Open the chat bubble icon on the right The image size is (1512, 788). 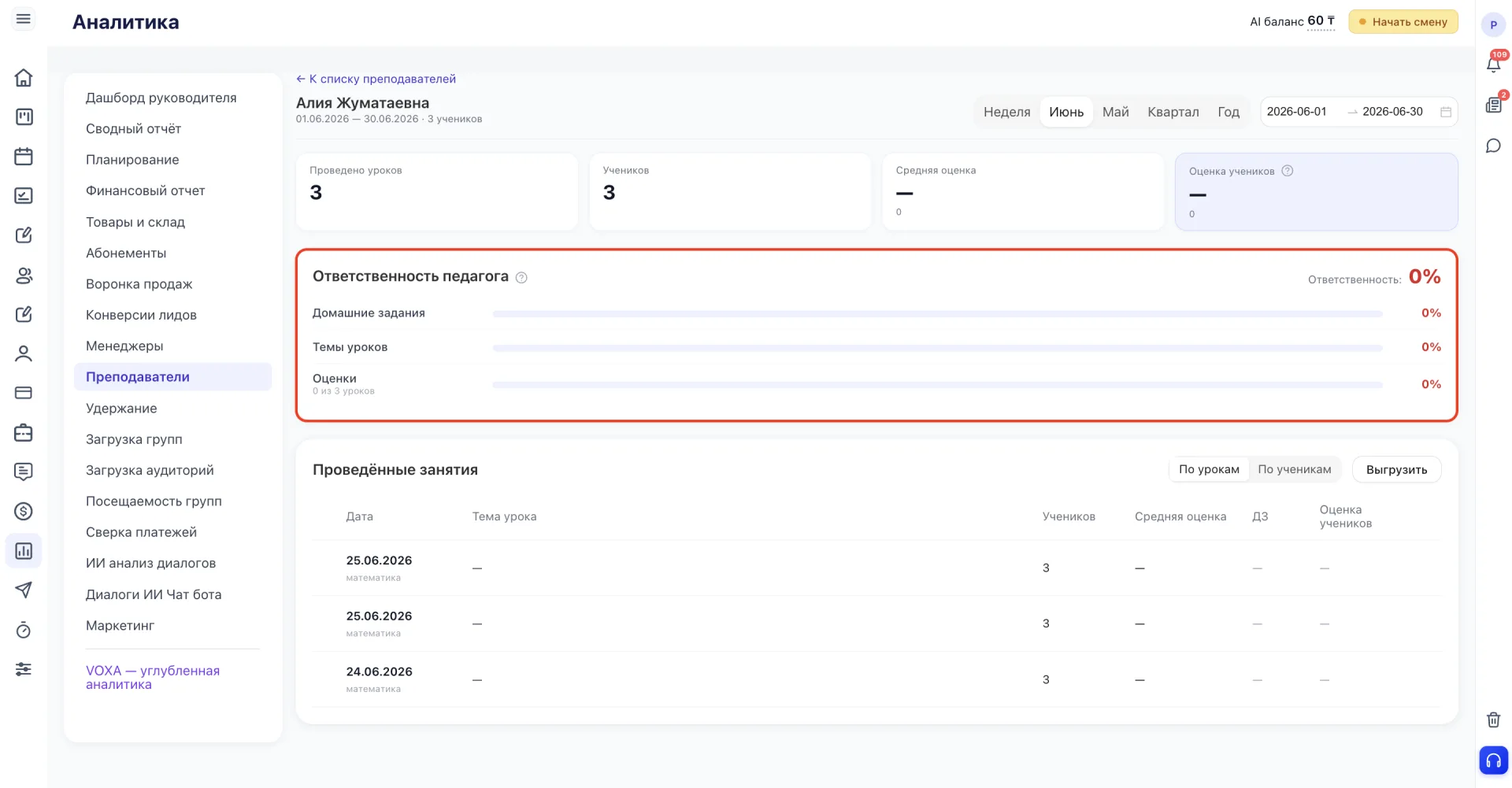1494,146
